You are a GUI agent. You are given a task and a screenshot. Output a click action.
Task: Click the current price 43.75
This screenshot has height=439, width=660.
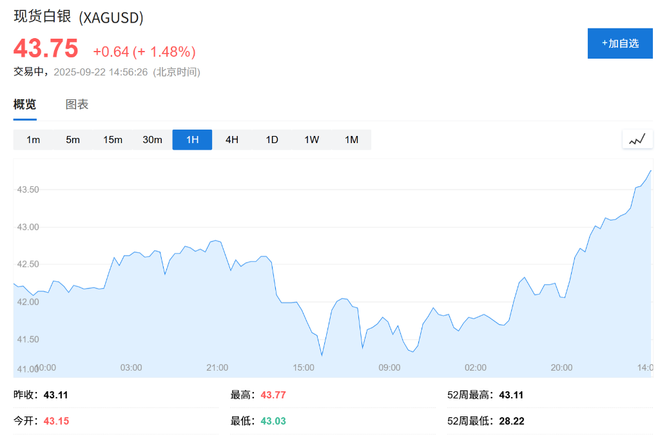coord(45,50)
